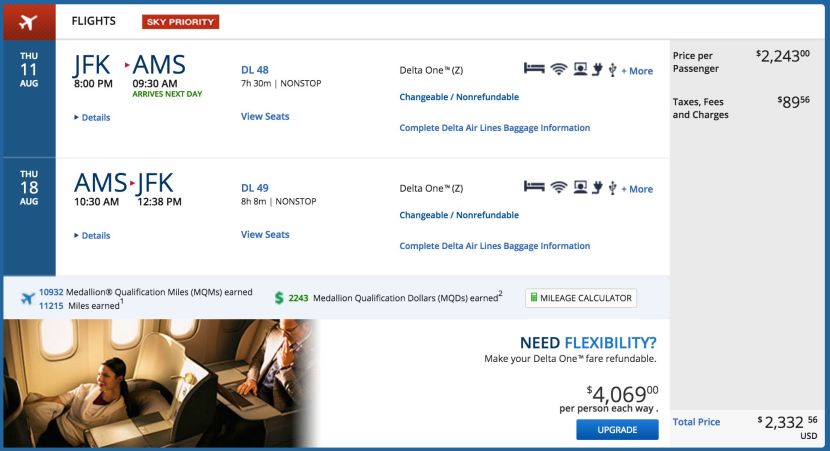830x451 pixels.
Task: Click the flat-bed seat icon for DL 49
Action: tap(534, 187)
